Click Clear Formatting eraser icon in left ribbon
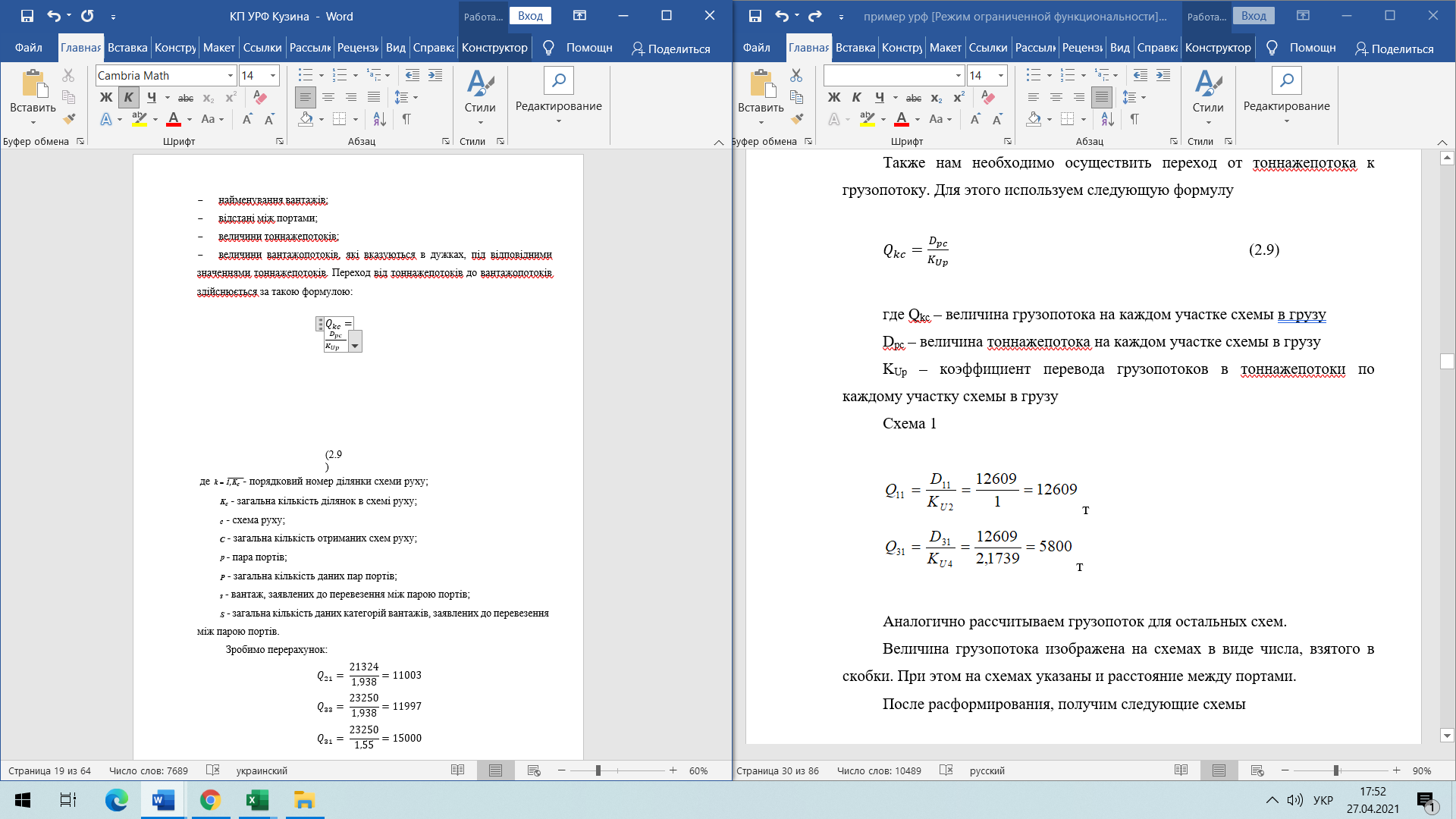The image size is (1456, 819). [260, 97]
